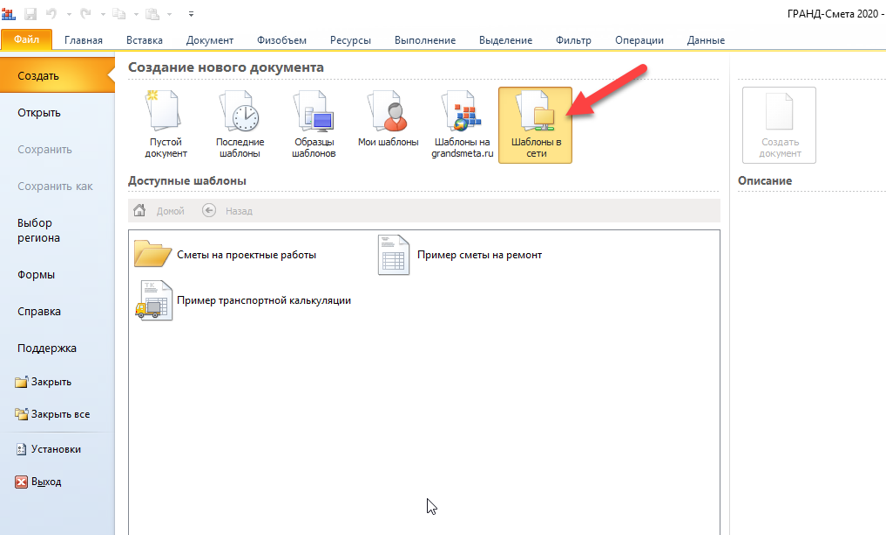Switch to the Фильтр ribbon tab
The height and width of the screenshot is (535, 886).
(x=574, y=40)
